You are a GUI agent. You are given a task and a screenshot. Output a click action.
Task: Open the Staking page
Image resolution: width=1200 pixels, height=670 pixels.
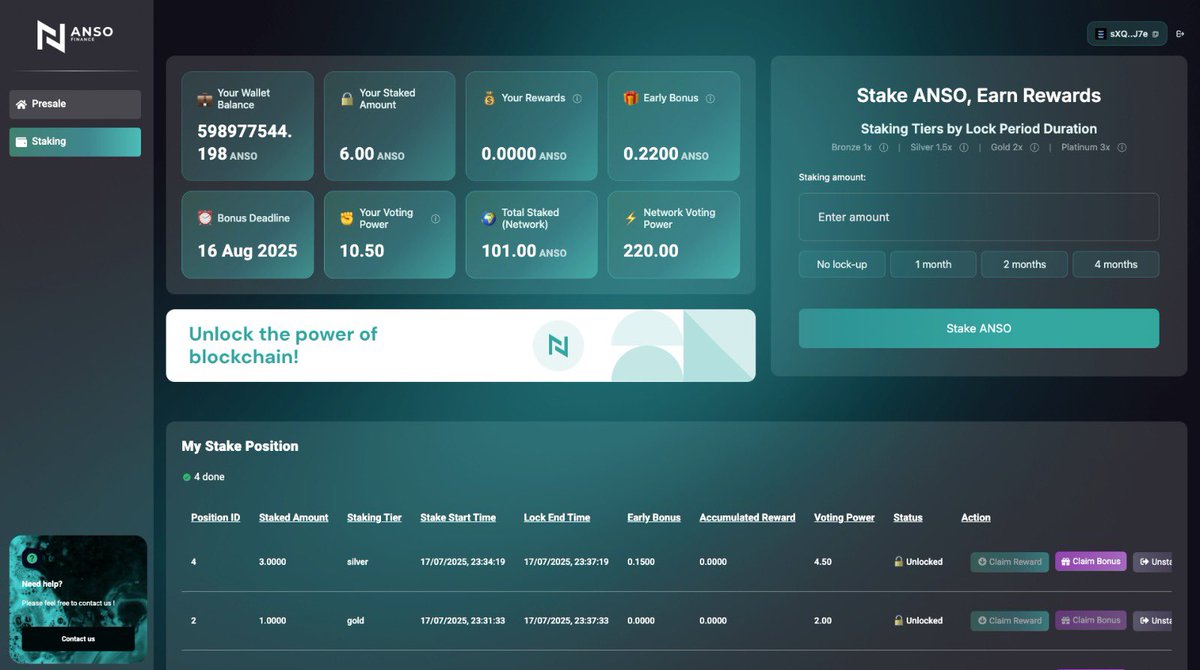coord(75,142)
